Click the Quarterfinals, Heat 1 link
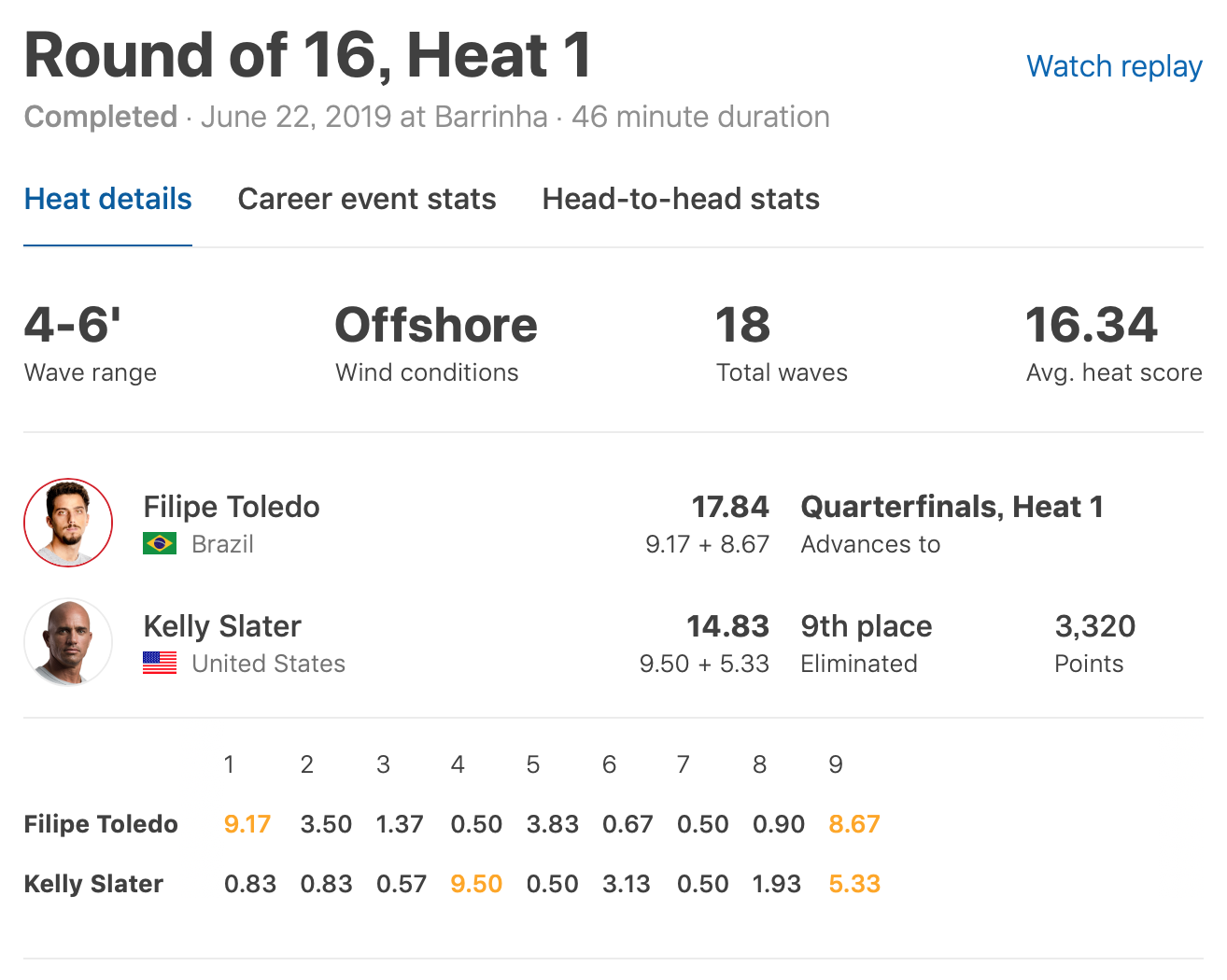This screenshot has height=980, width=1227. [x=952, y=507]
